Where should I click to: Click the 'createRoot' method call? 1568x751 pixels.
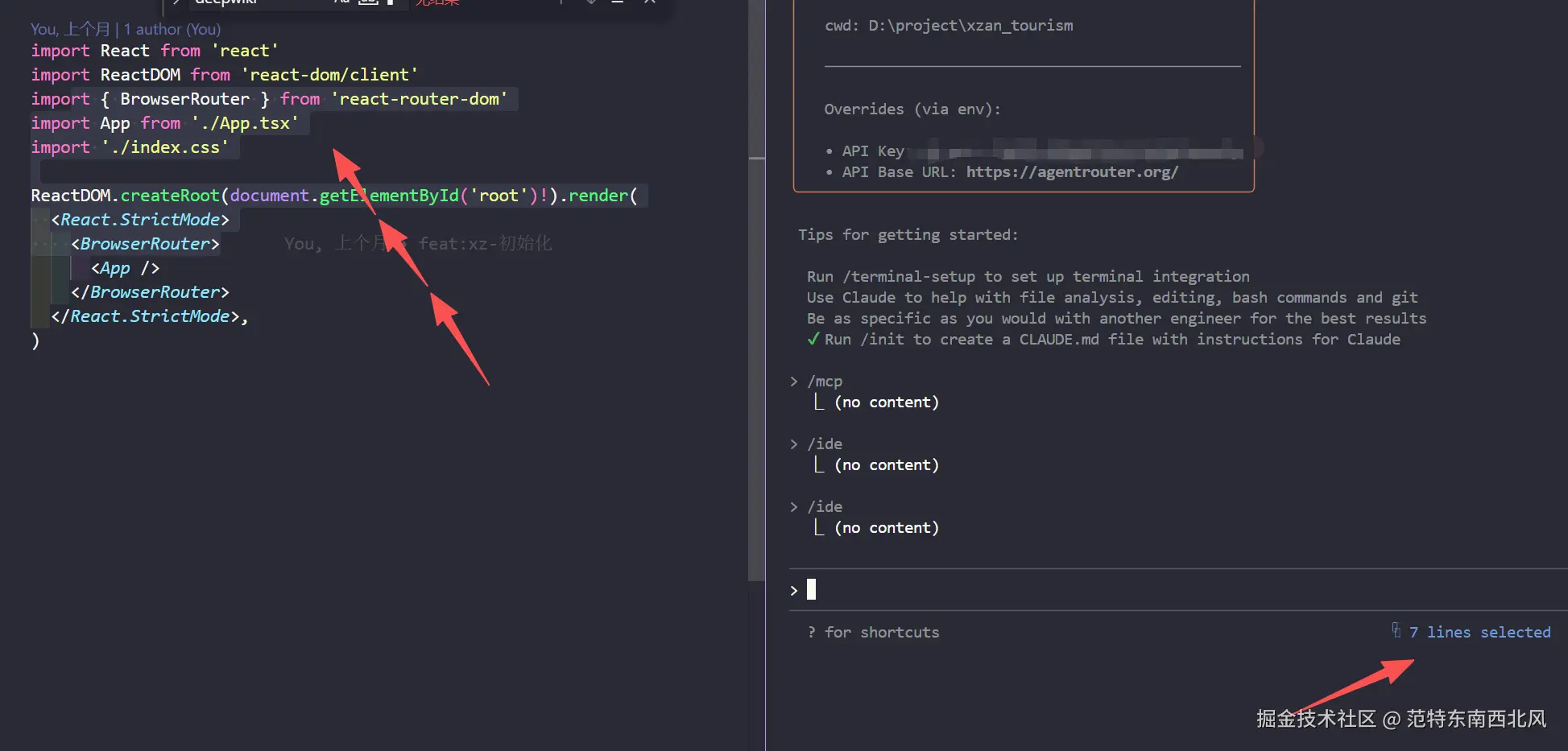[170, 195]
